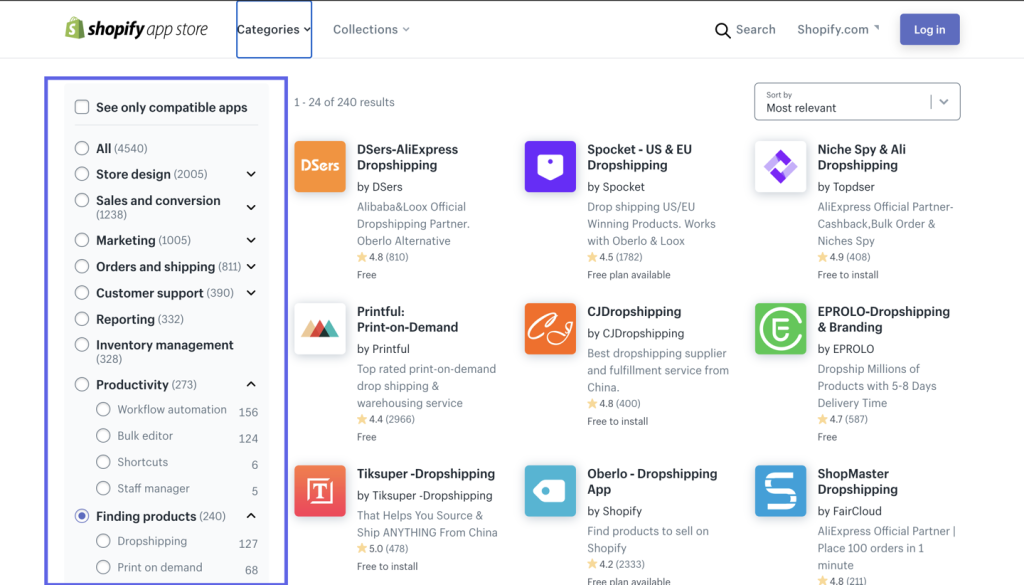Screen dimensions: 1024x585
Task: Choose the Dropshipping subcategory radio button
Action: coord(103,541)
